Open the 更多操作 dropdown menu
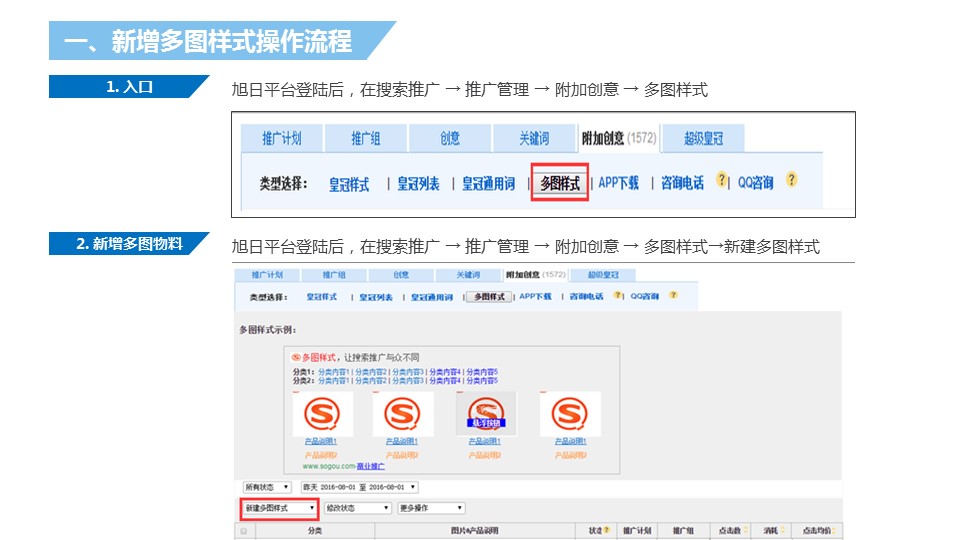 coord(431,508)
